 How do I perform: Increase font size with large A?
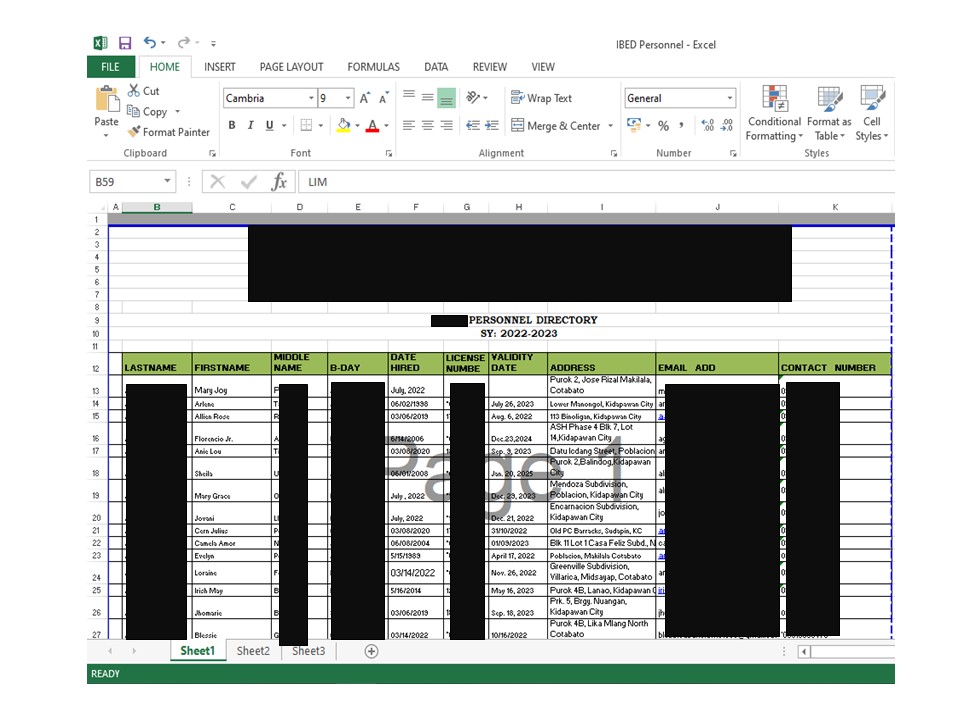[365, 98]
